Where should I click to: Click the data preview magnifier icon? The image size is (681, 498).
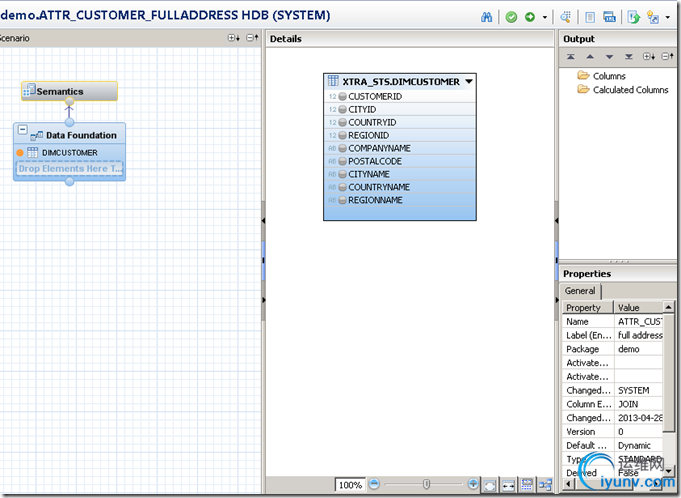566,17
